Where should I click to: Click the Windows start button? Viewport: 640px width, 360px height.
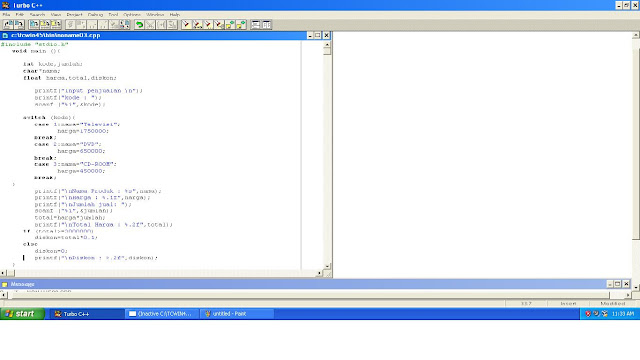(22, 313)
